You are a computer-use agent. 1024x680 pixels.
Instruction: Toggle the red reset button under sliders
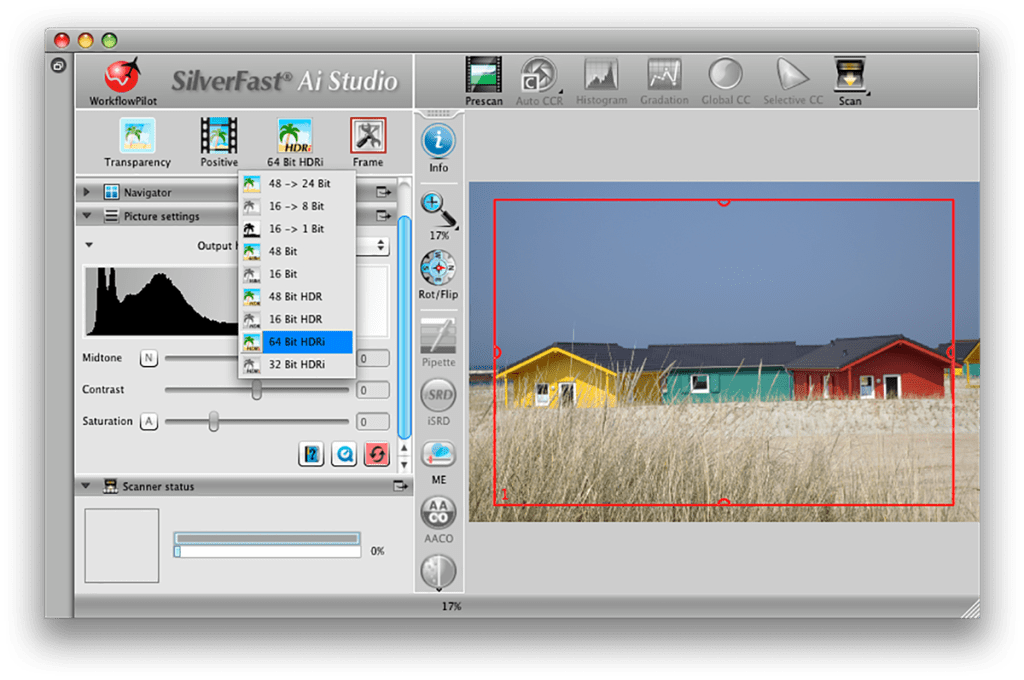pyautogui.click(x=376, y=454)
